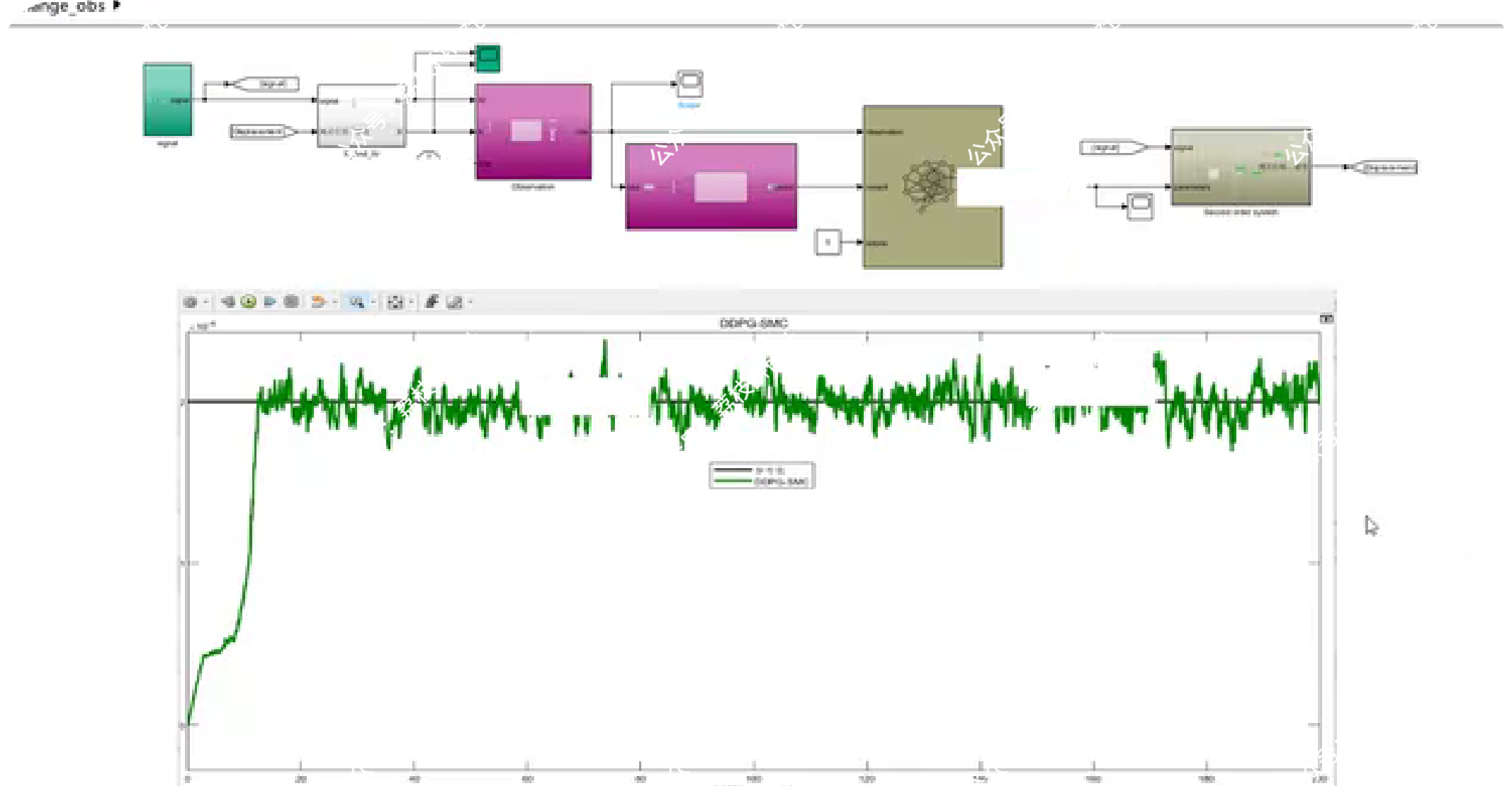Screen dimensions: 1512x786
Task: Click the green Run simulation button
Action: click(x=248, y=302)
